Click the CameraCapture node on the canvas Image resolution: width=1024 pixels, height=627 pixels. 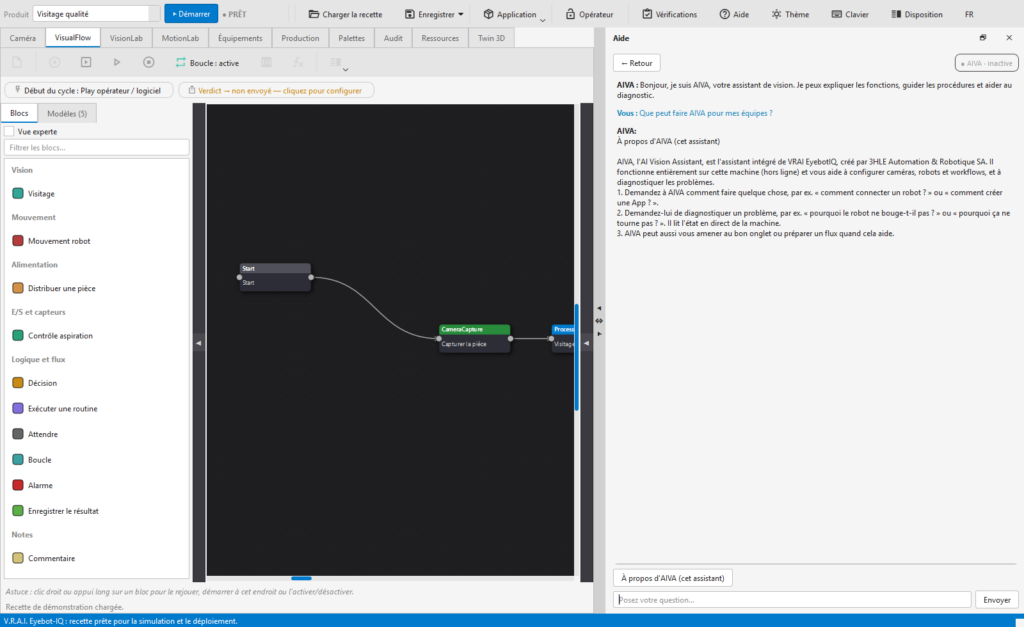tap(475, 338)
